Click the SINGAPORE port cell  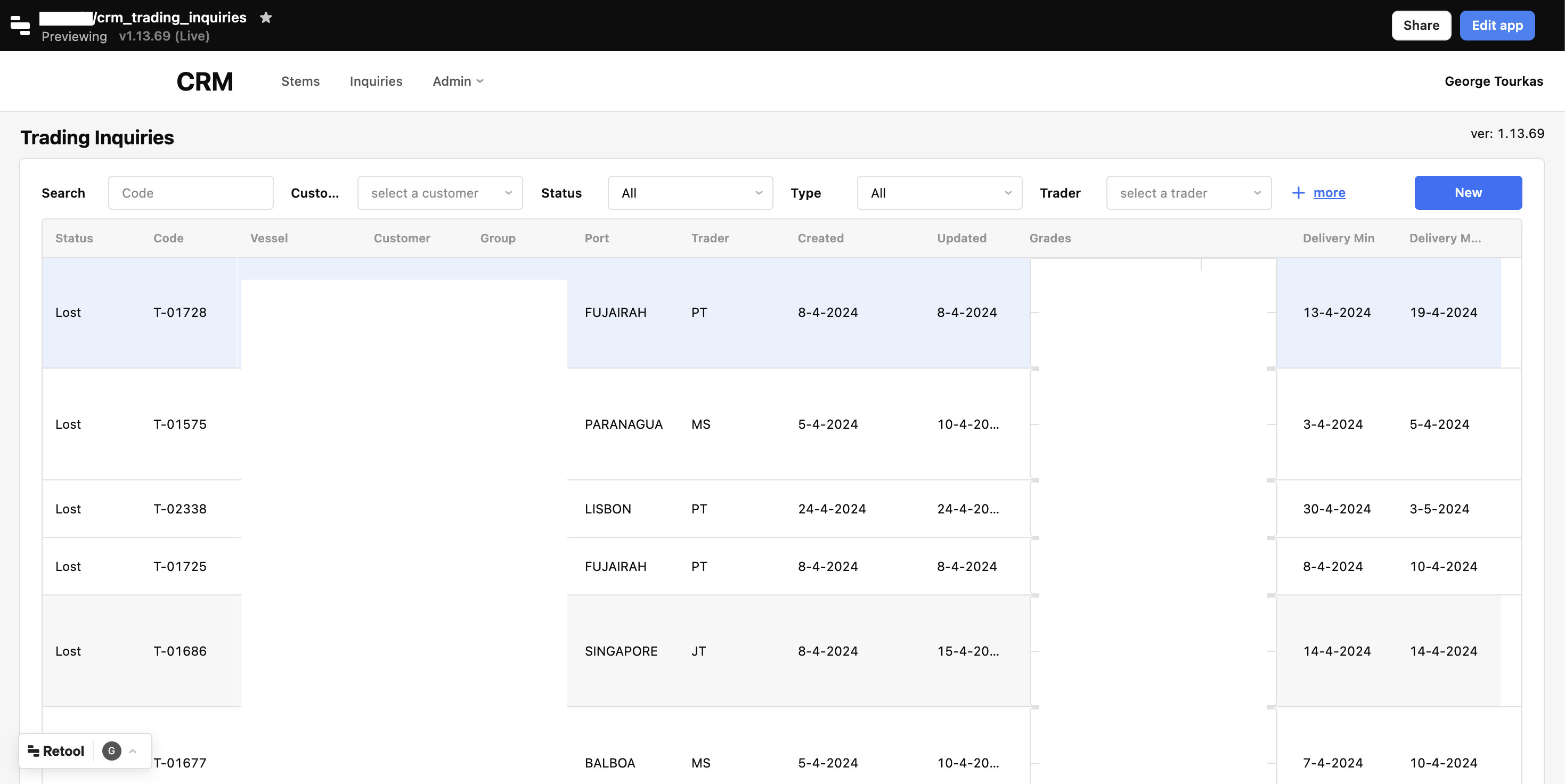621,651
